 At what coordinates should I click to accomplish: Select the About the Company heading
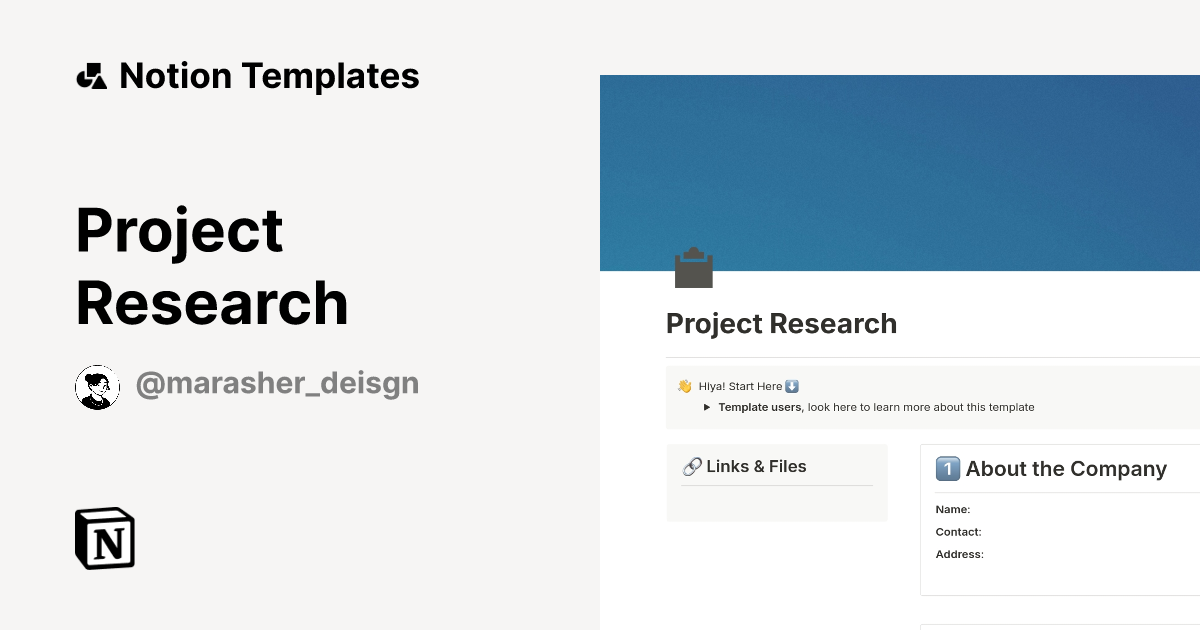click(x=1066, y=468)
